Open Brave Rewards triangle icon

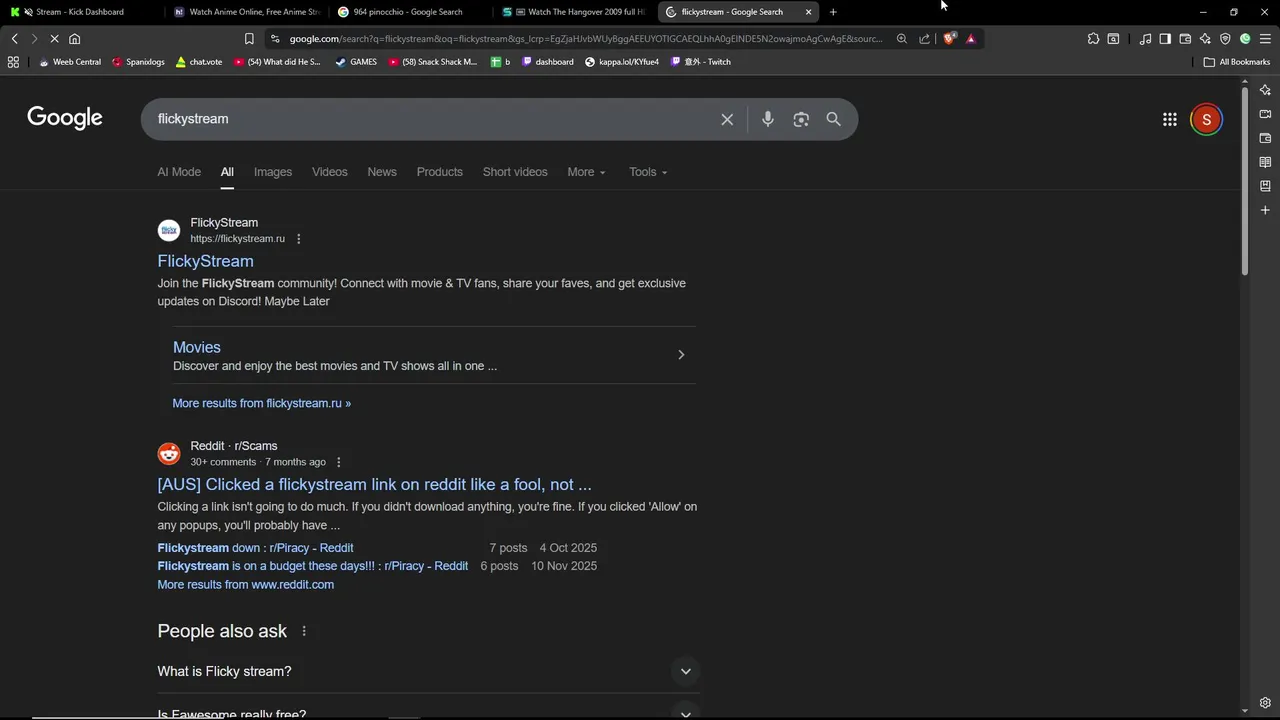tap(970, 39)
